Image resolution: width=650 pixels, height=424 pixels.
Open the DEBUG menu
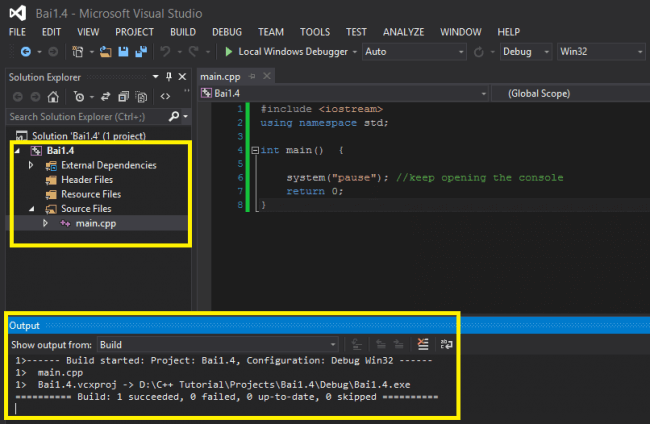[227, 32]
